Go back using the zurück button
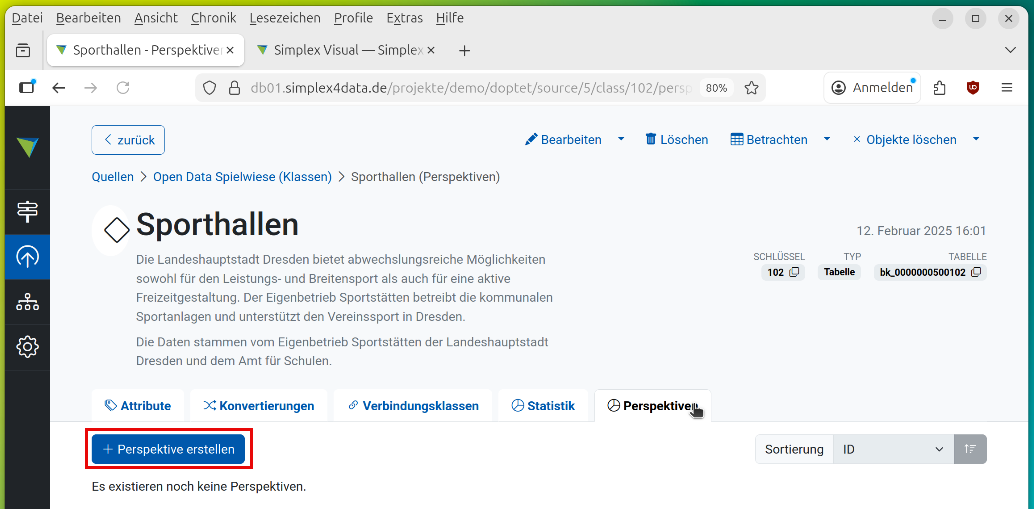Viewport: 1034px width, 509px height. pos(128,140)
